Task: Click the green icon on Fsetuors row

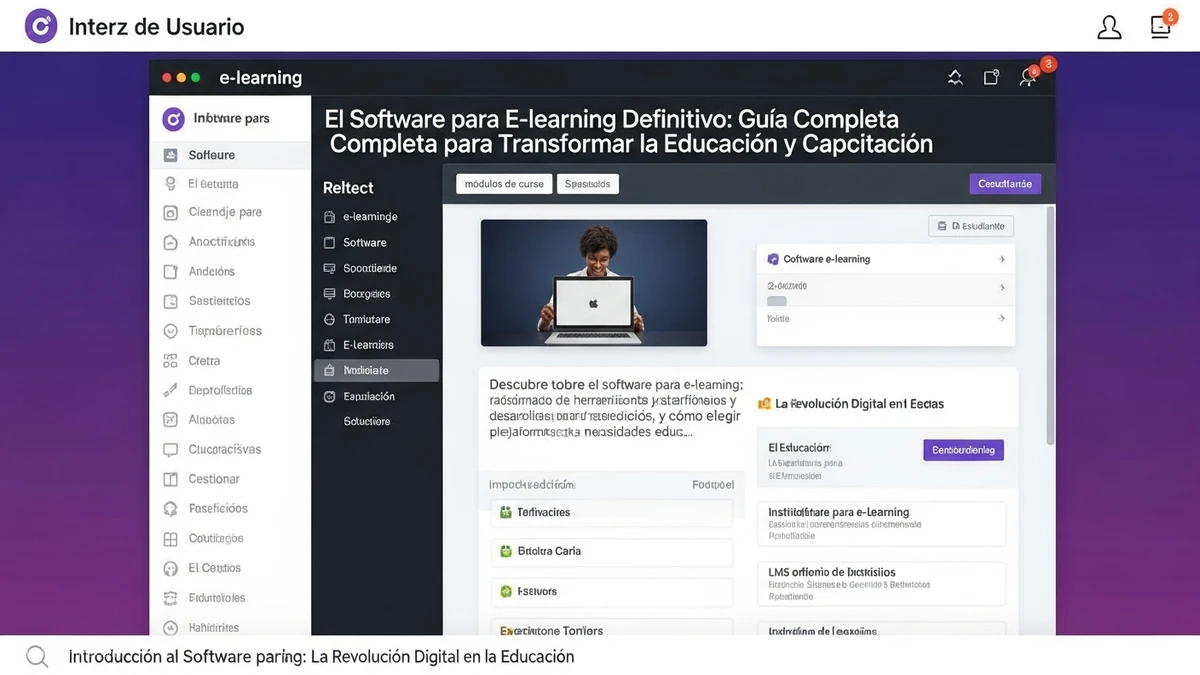Action: [x=506, y=591]
